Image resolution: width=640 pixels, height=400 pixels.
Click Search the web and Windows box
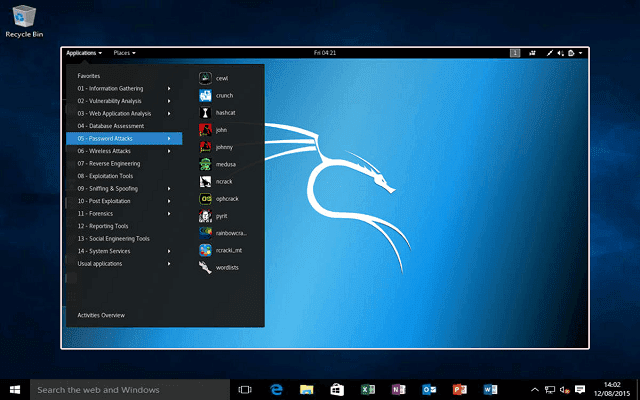pyautogui.click(x=130, y=390)
